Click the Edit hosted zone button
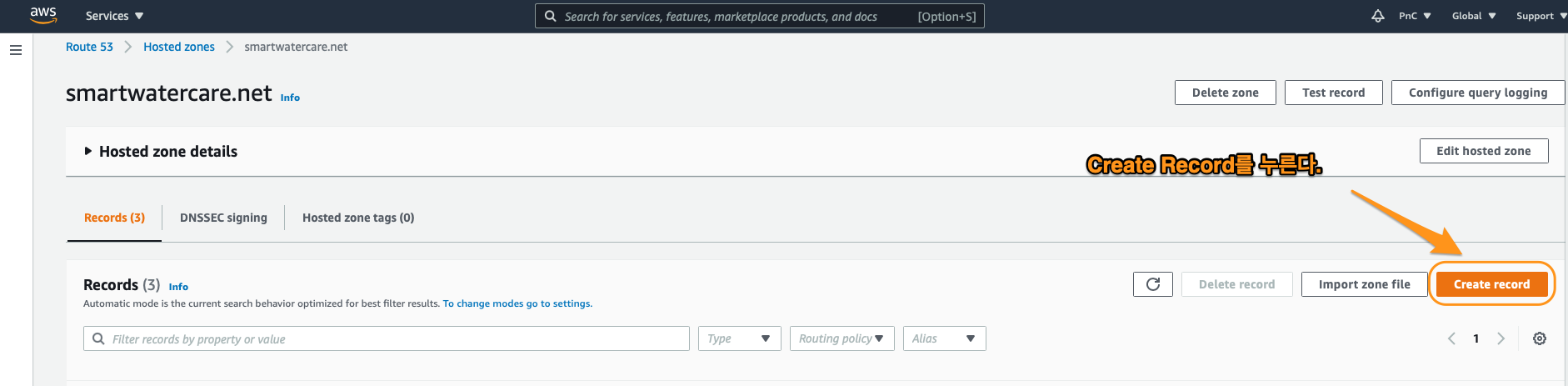 (1483, 151)
